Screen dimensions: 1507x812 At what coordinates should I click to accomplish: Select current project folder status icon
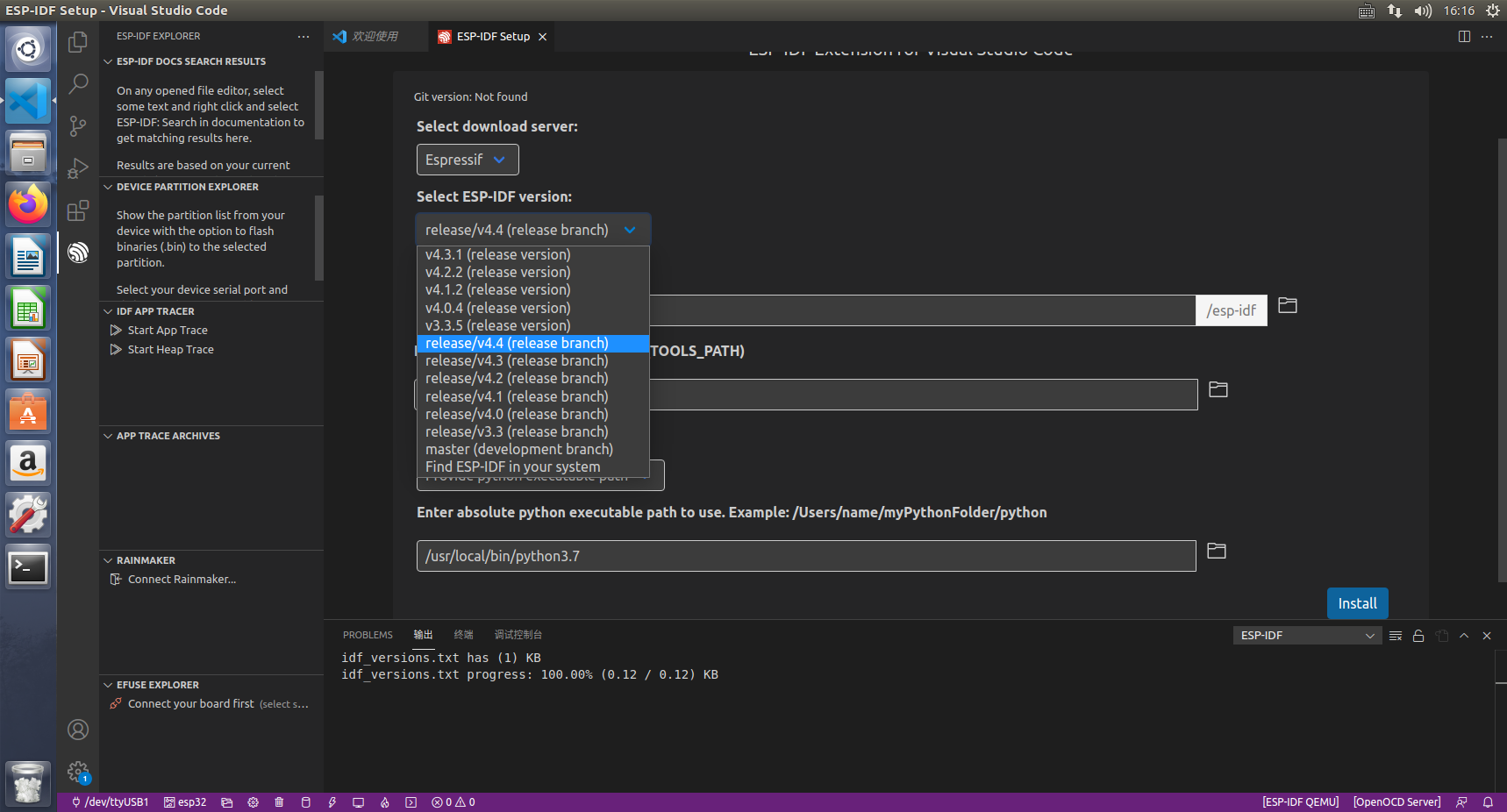click(x=227, y=802)
